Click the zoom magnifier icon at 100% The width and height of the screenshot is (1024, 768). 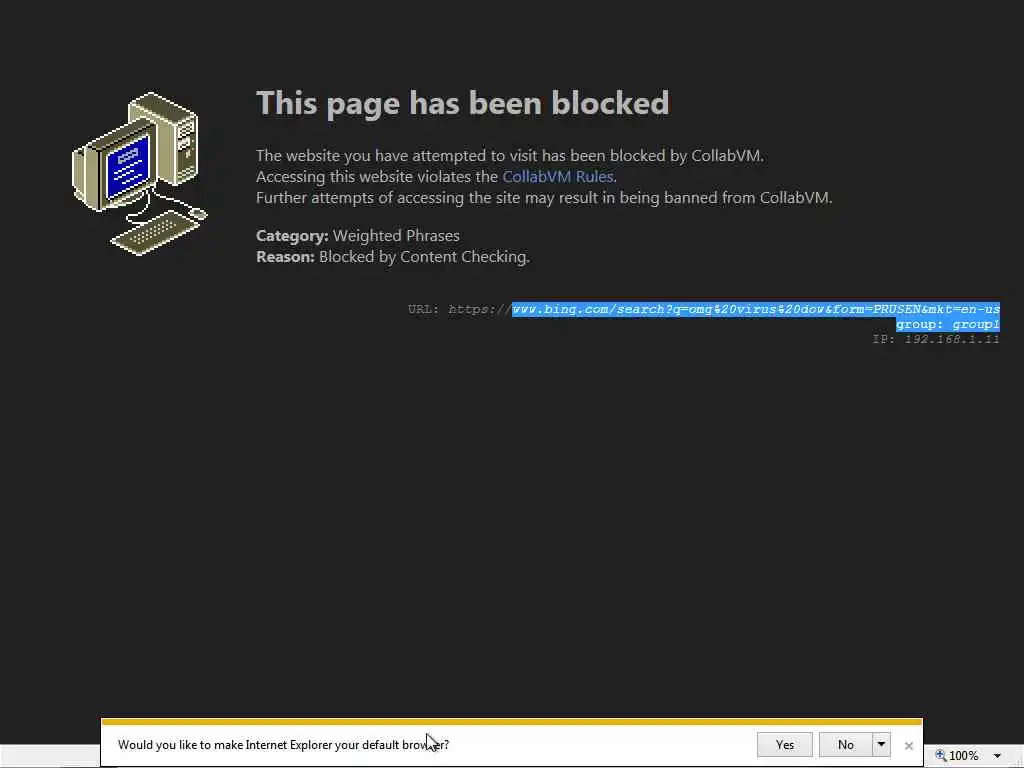pyautogui.click(x=941, y=755)
